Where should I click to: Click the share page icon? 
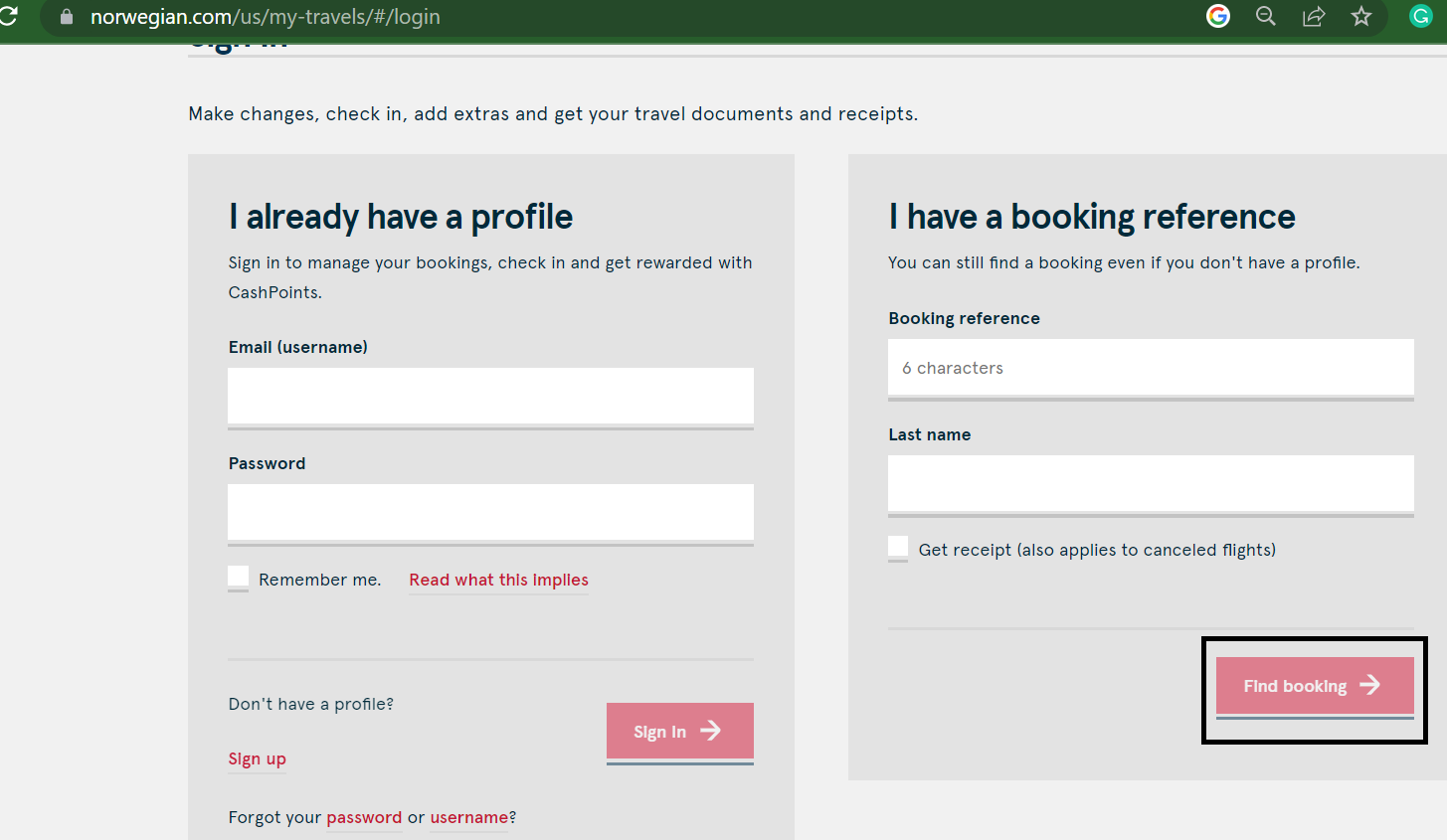[x=1314, y=16]
